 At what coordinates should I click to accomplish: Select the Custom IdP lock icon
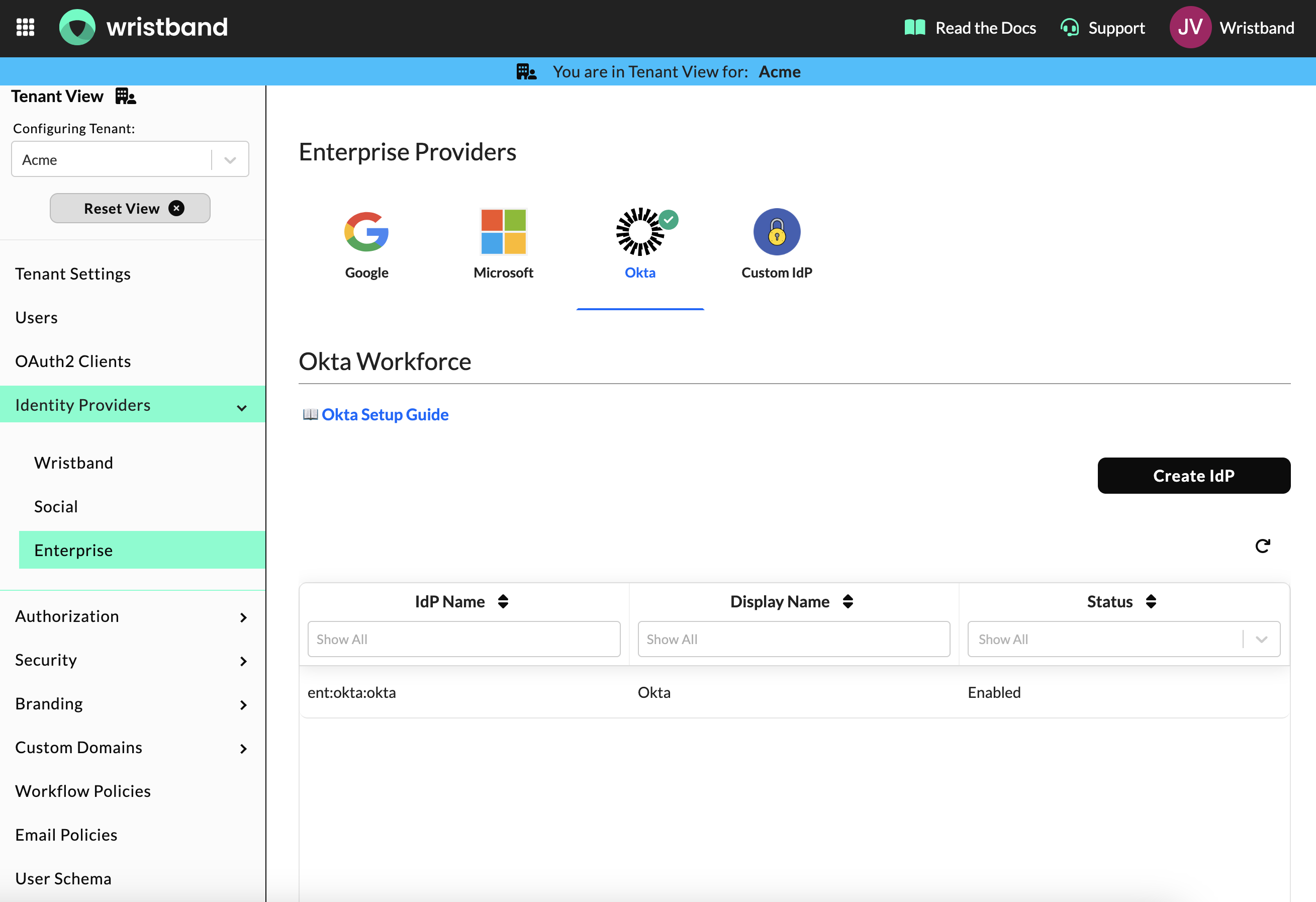[776, 232]
